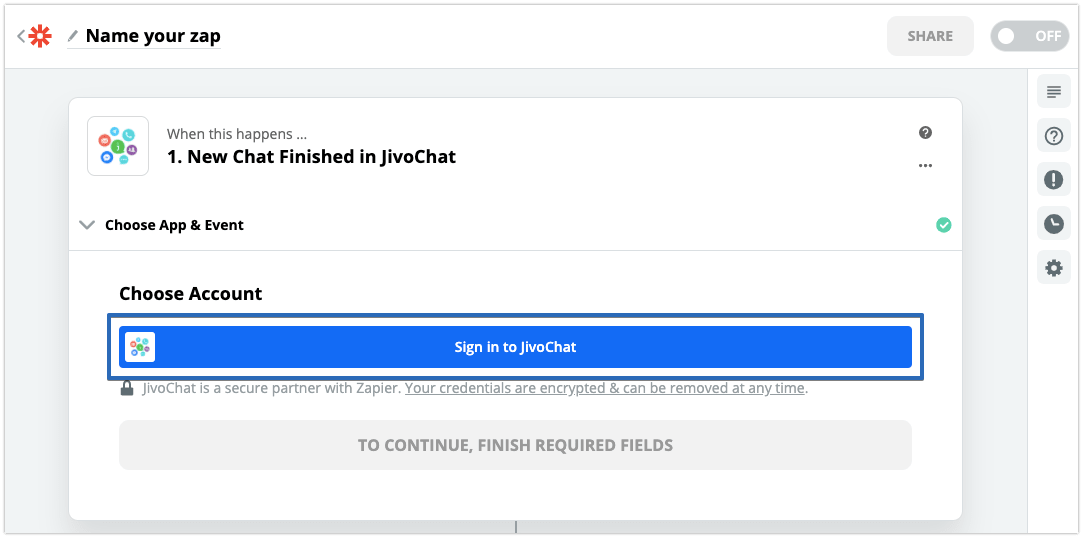
Task: Click Sign in to JivoChat button
Action: tap(515, 347)
